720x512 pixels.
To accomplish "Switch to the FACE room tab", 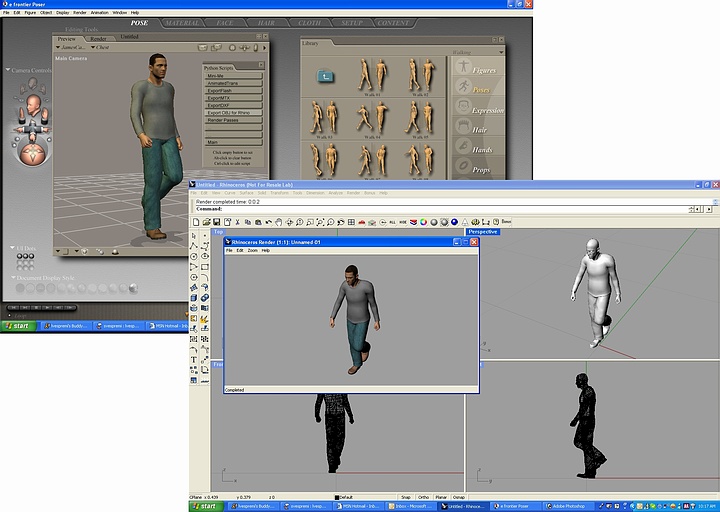I will (225, 23).
